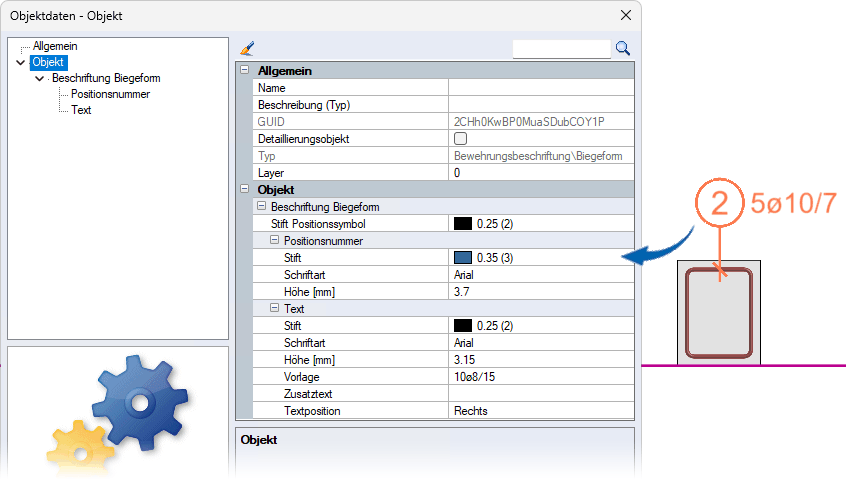Select Positionsnummer in the tree

(110, 94)
